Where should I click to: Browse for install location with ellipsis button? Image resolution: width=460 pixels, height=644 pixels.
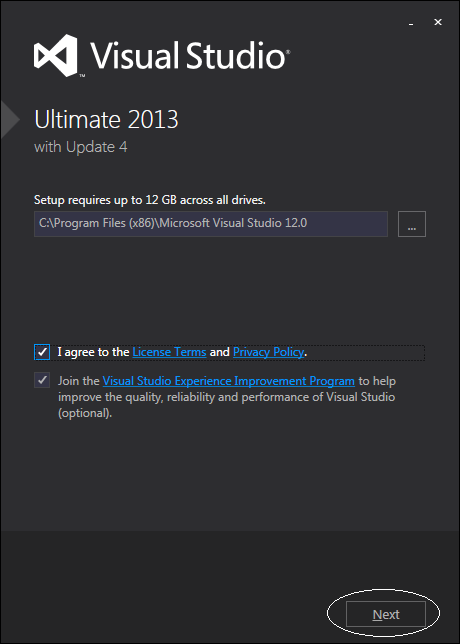(x=412, y=224)
